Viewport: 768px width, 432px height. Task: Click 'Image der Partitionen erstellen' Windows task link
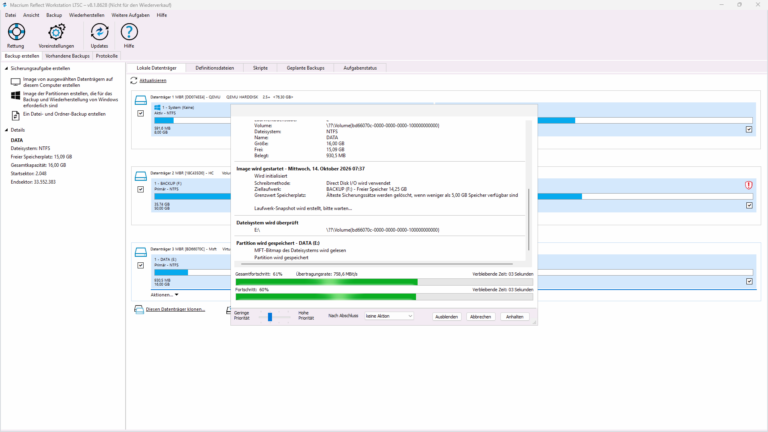click(71, 99)
